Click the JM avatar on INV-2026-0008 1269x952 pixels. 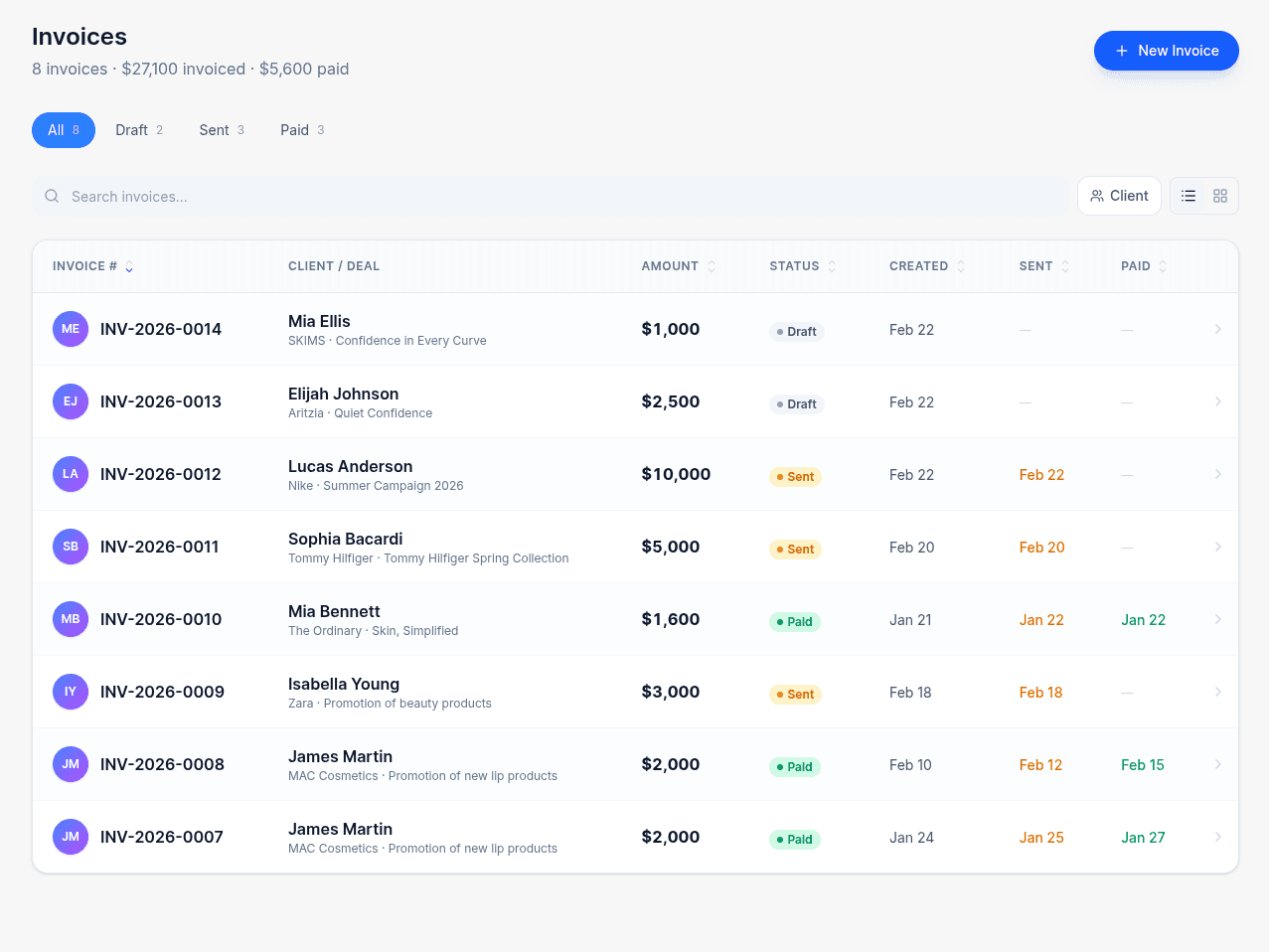pyautogui.click(x=71, y=764)
